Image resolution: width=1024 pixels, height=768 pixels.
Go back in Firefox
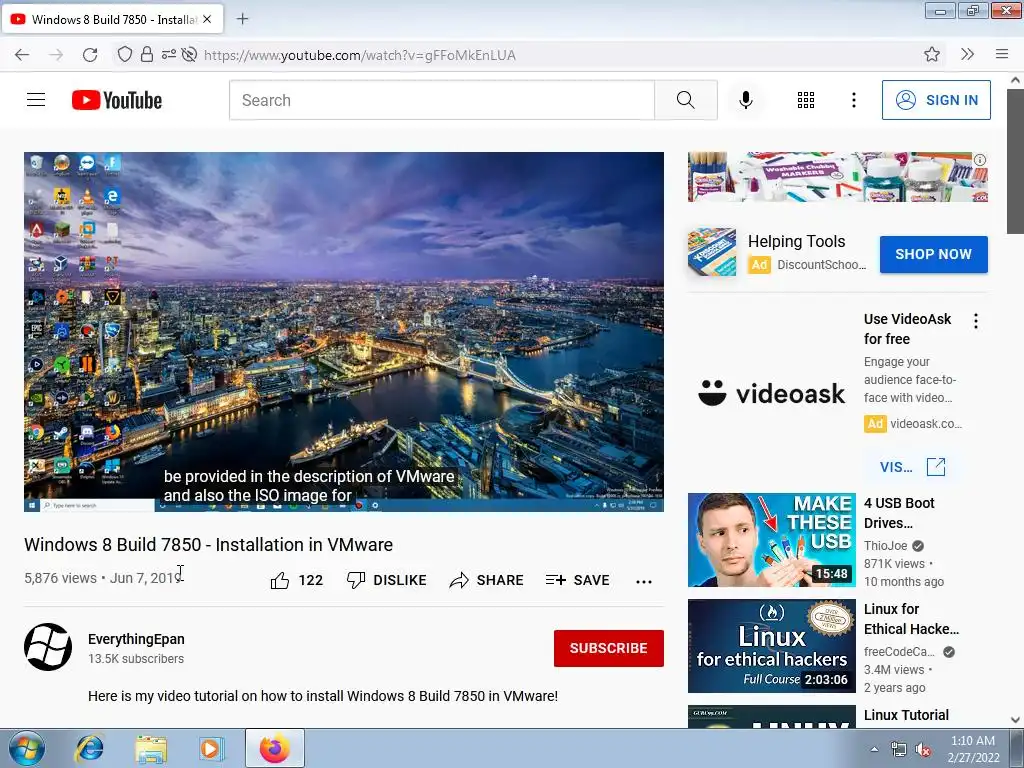point(22,55)
